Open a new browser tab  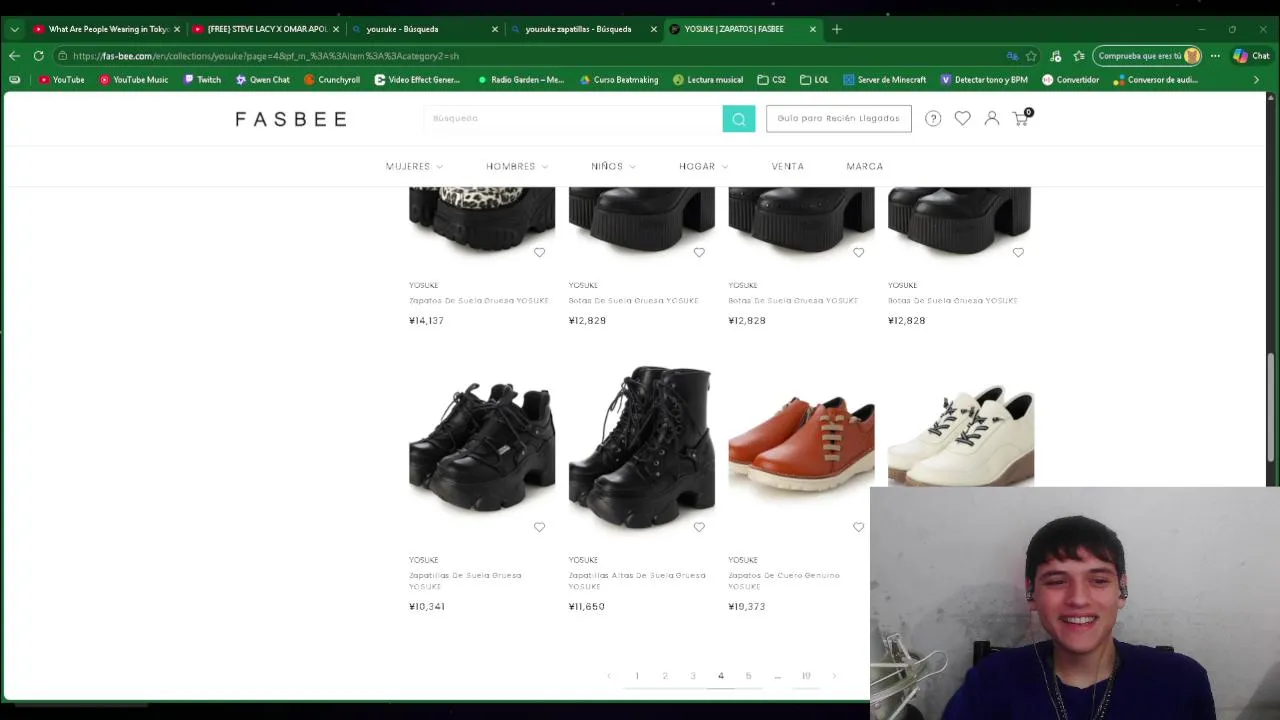(x=837, y=29)
